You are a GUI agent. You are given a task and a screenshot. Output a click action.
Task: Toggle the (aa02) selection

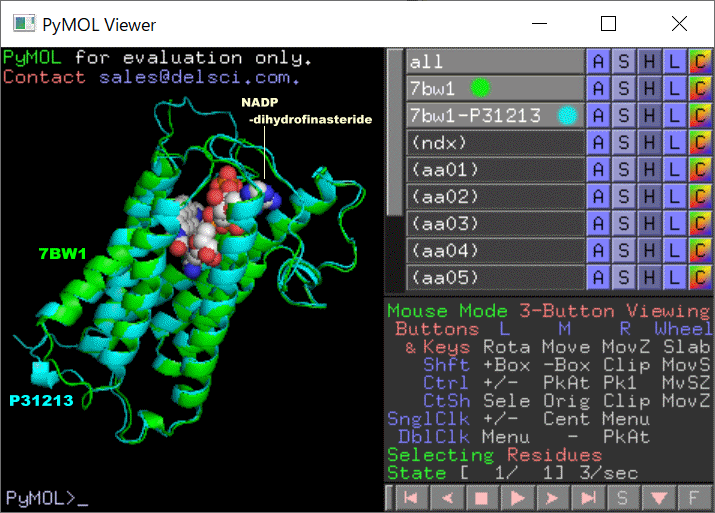495,196
